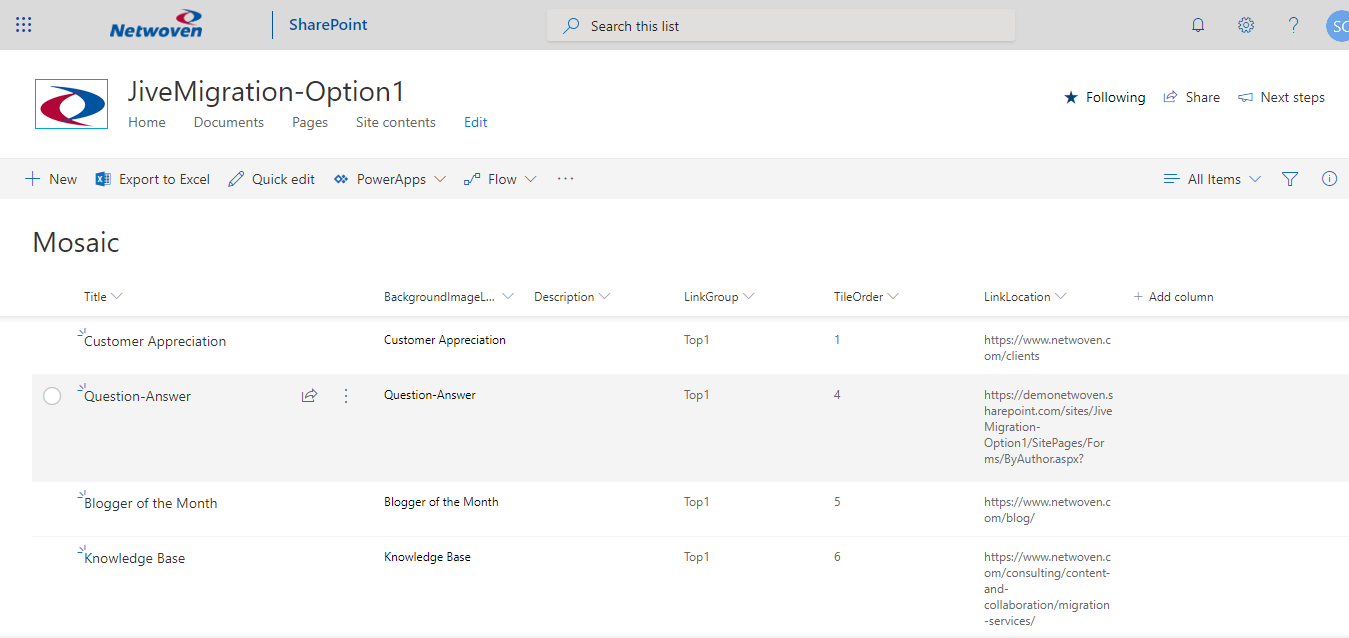Image resolution: width=1349 pixels, height=638 pixels.
Task: Open the Settings gear
Action: click(x=1245, y=24)
